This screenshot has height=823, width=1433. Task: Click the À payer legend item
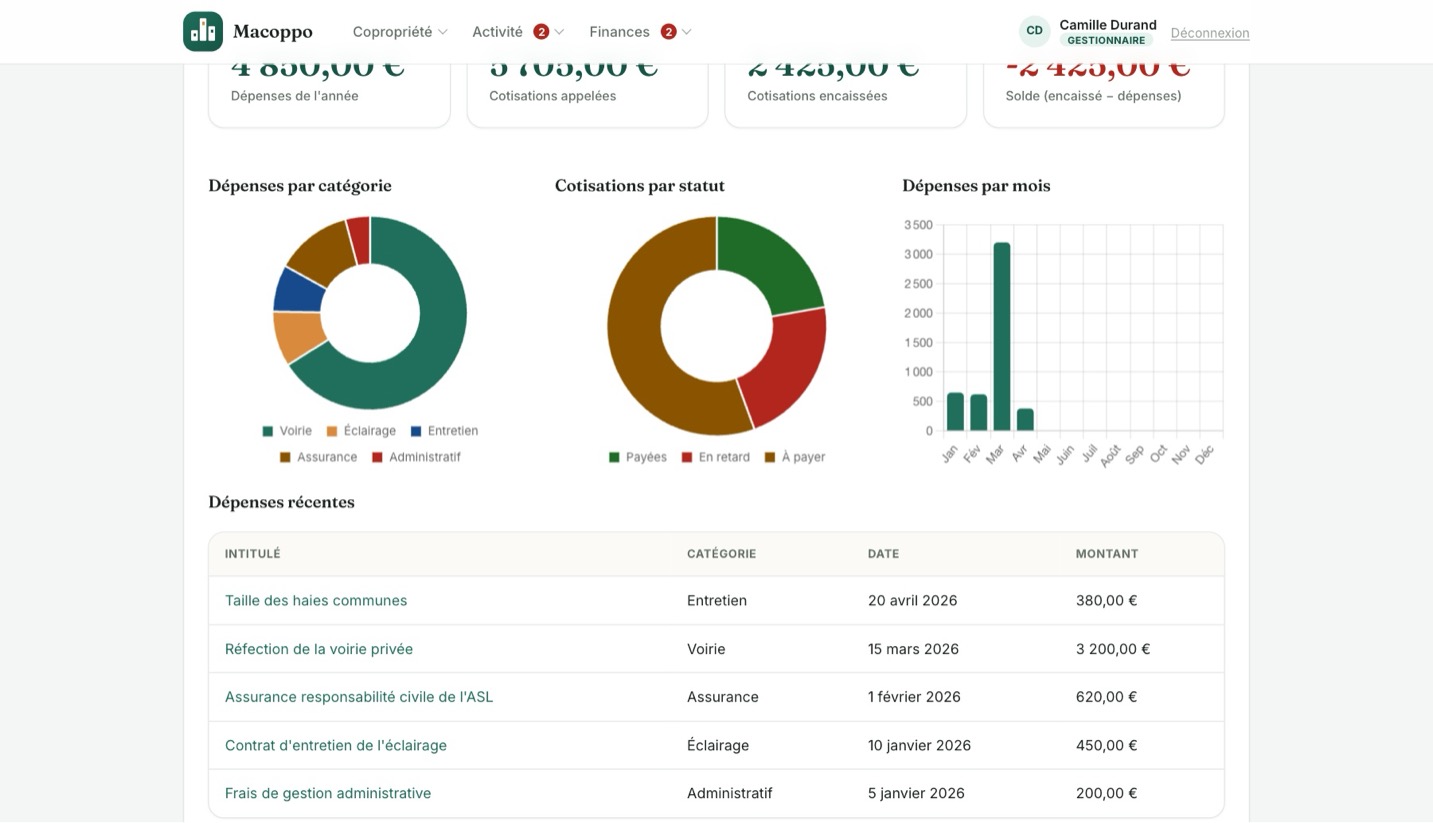point(795,457)
